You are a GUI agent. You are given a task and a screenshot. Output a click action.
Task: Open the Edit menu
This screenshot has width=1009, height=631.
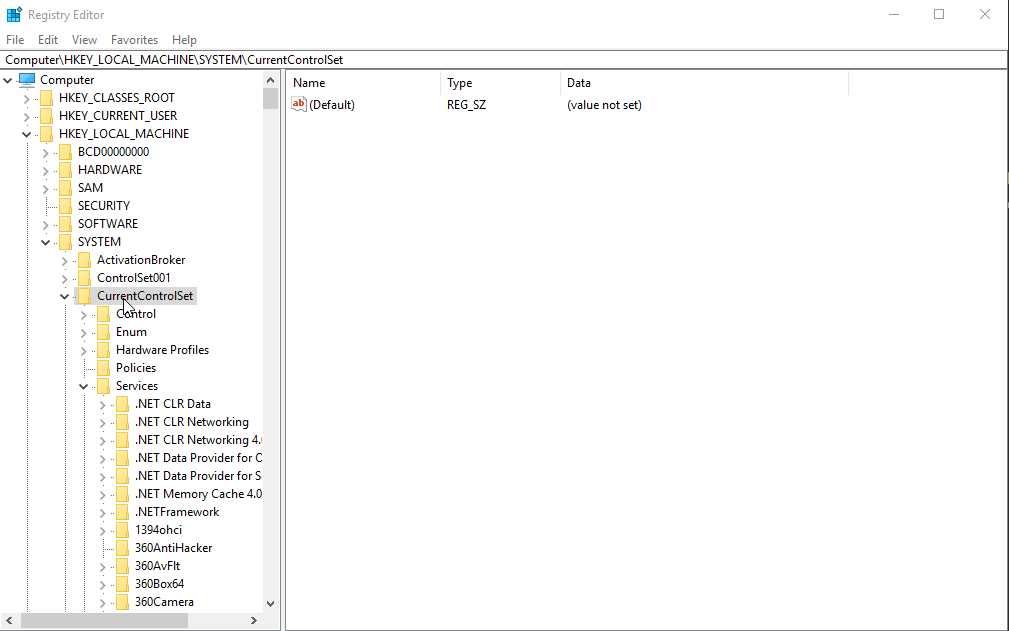tap(47, 40)
